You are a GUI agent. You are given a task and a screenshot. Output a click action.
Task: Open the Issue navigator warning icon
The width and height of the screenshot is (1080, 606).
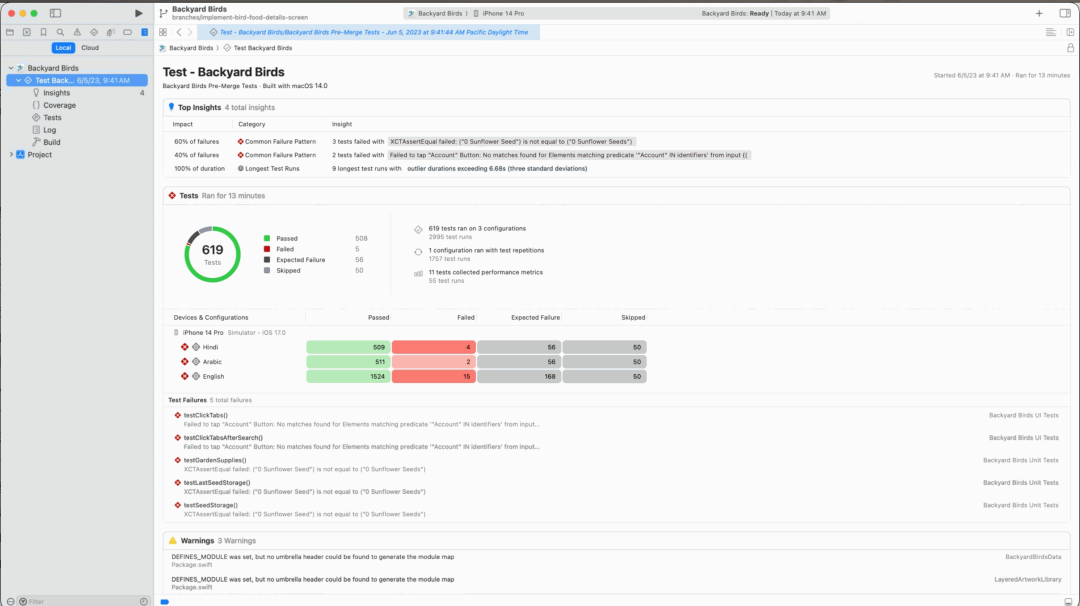pos(77,32)
